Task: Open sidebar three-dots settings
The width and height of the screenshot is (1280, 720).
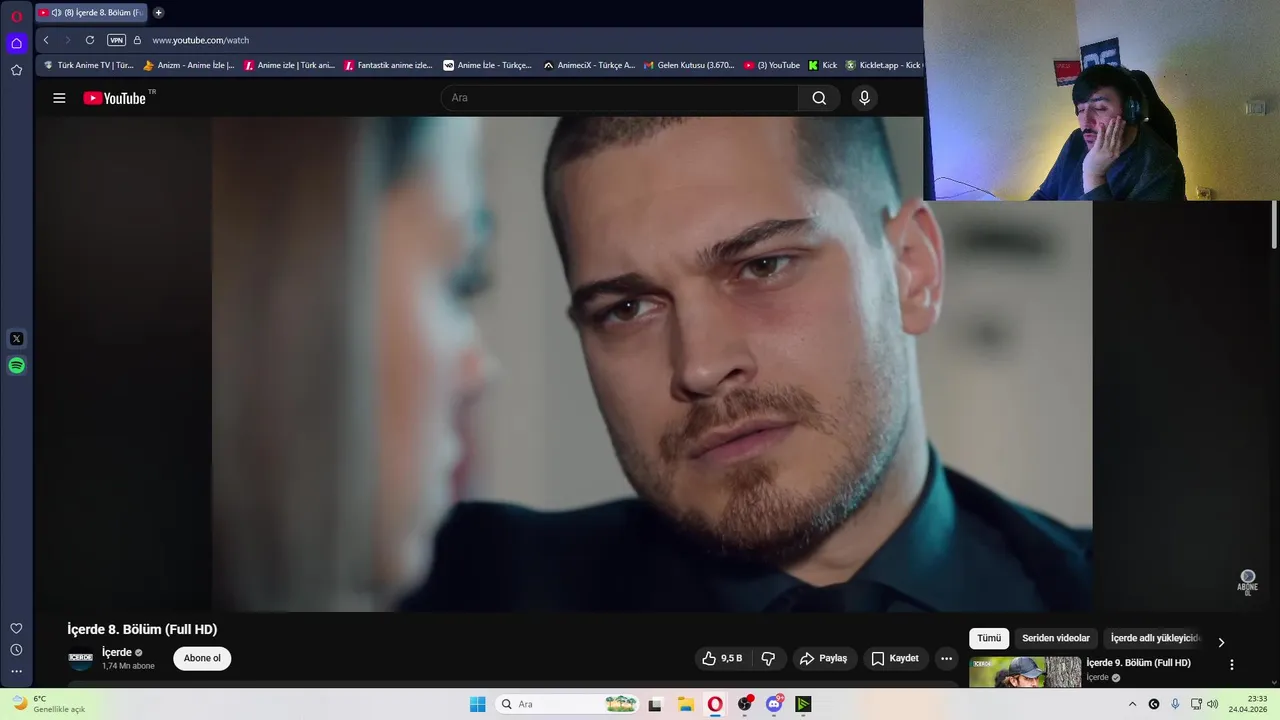Action: (x=16, y=672)
